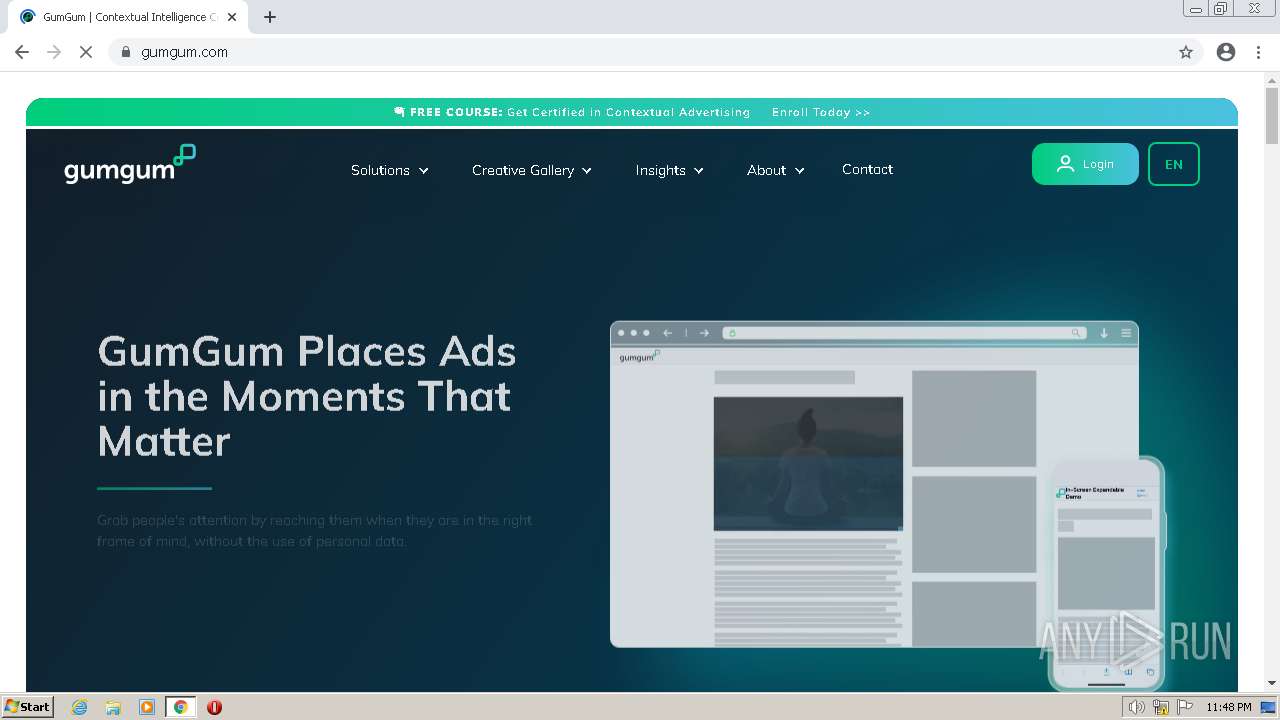Open the Solutions dropdown menu
The height and width of the screenshot is (720, 1280).
click(390, 170)
